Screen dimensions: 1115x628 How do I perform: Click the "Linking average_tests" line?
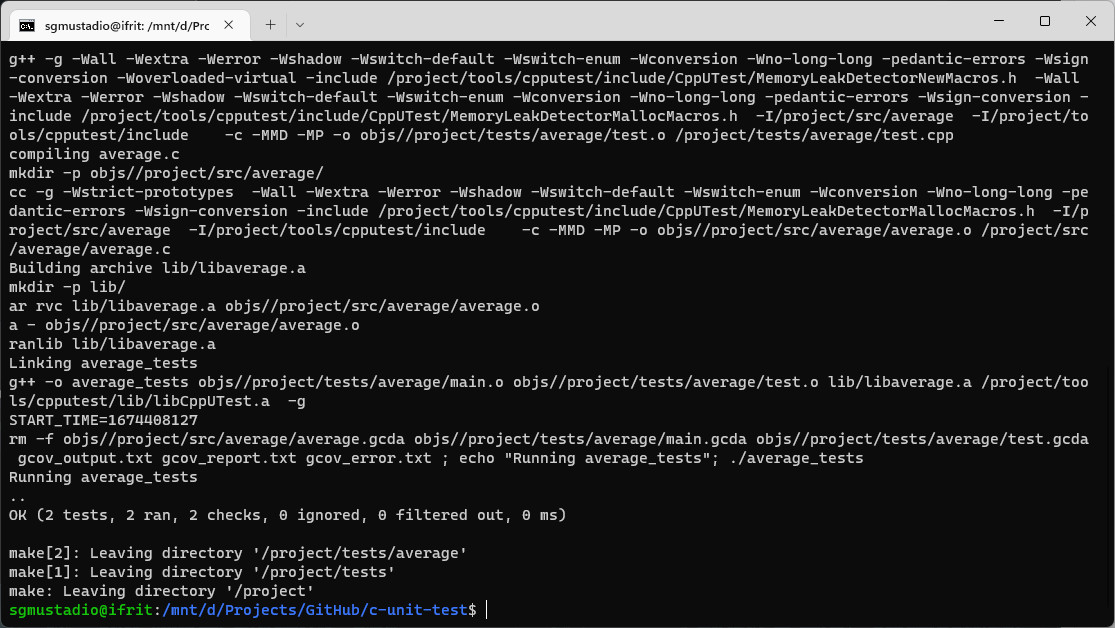pyautogui.click(x=103, y=363)
